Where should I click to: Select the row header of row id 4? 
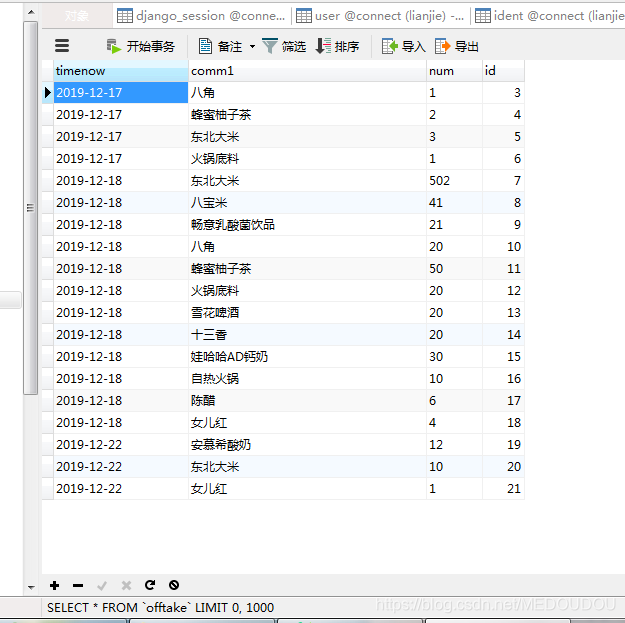[48, 115]
